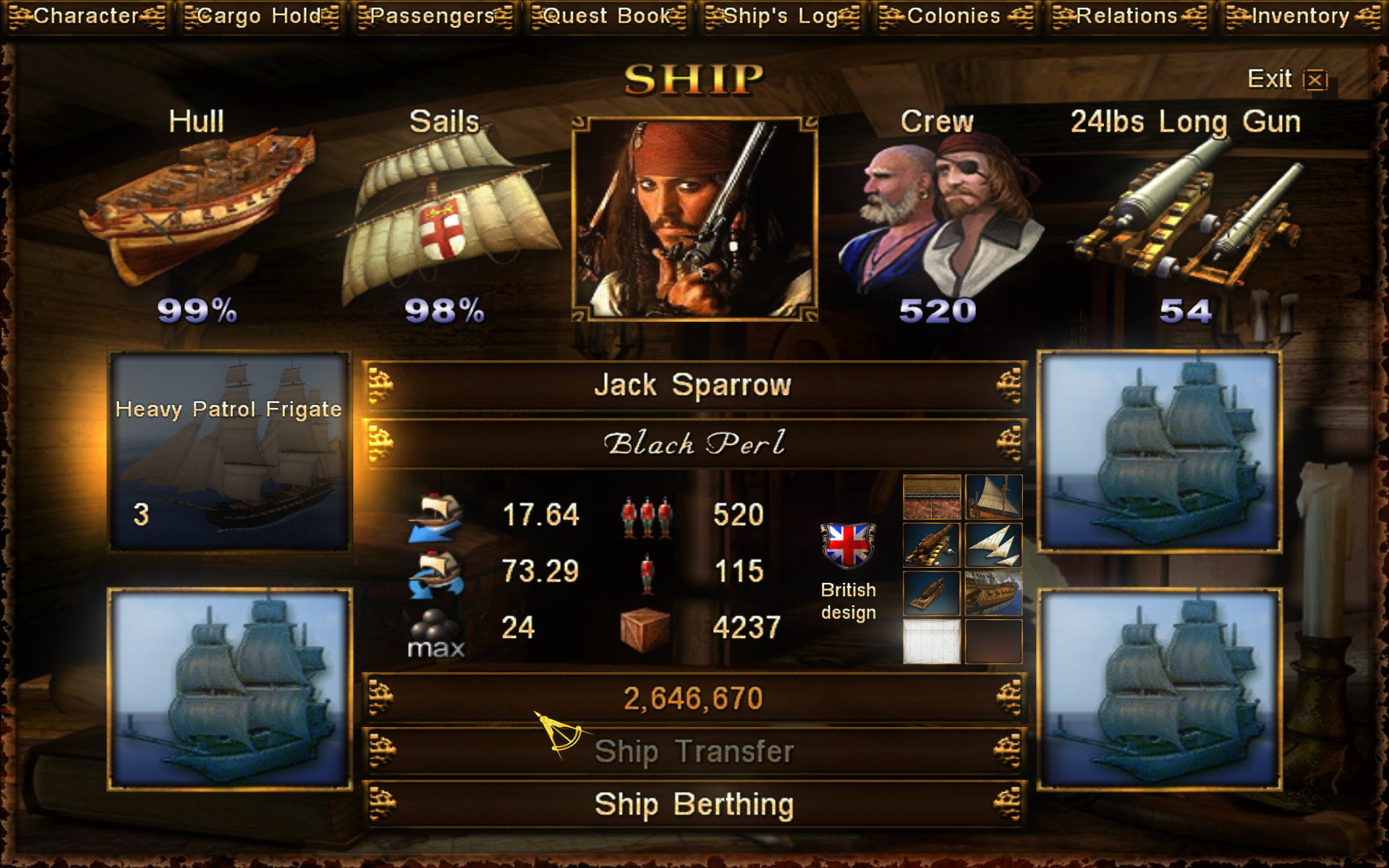1389x868 pixels.
Task: Select the Heavy Patrol Frigate ship slot
Action: [229, 452]
